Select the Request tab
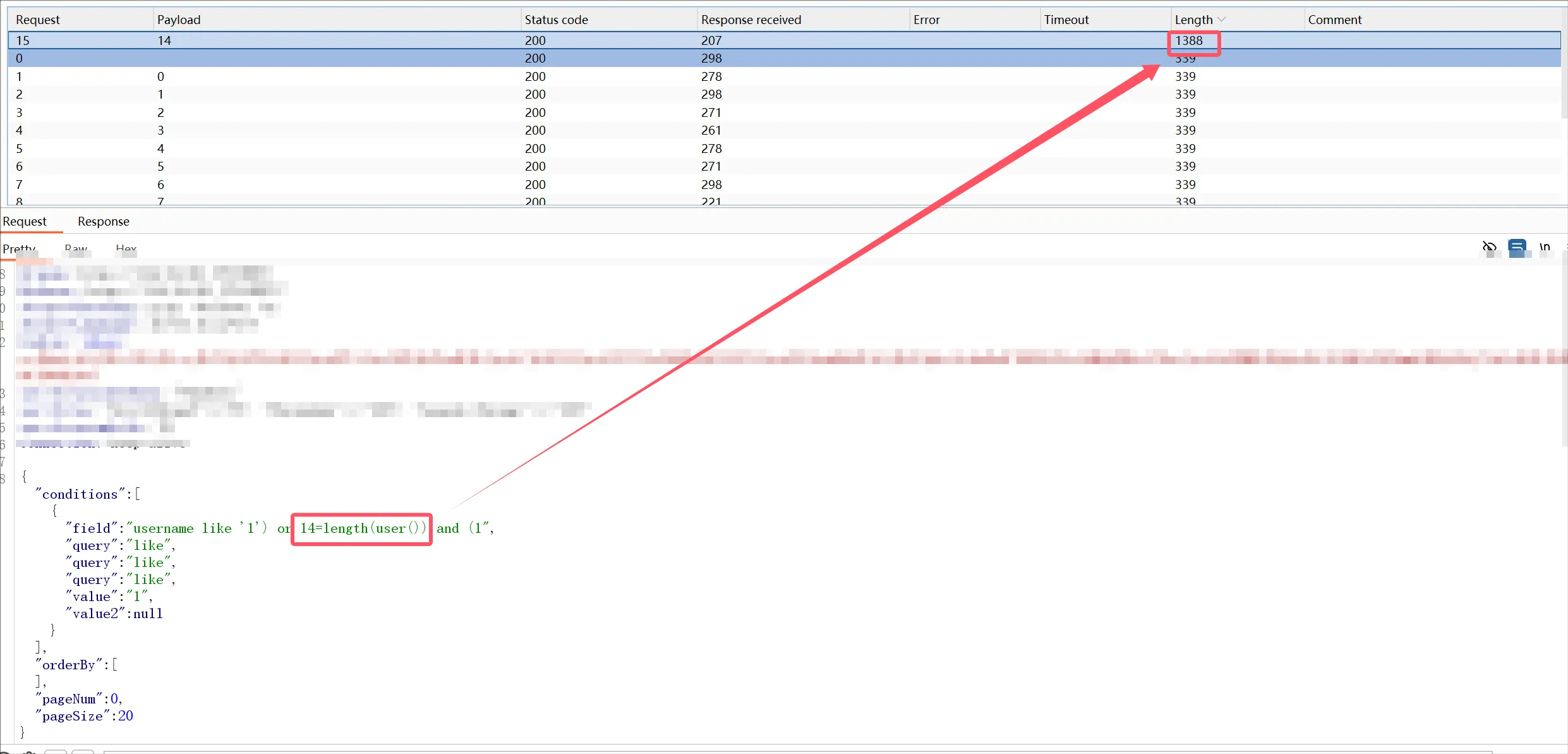This screenshot has height=754, width=1568. (x=25, y=221)
